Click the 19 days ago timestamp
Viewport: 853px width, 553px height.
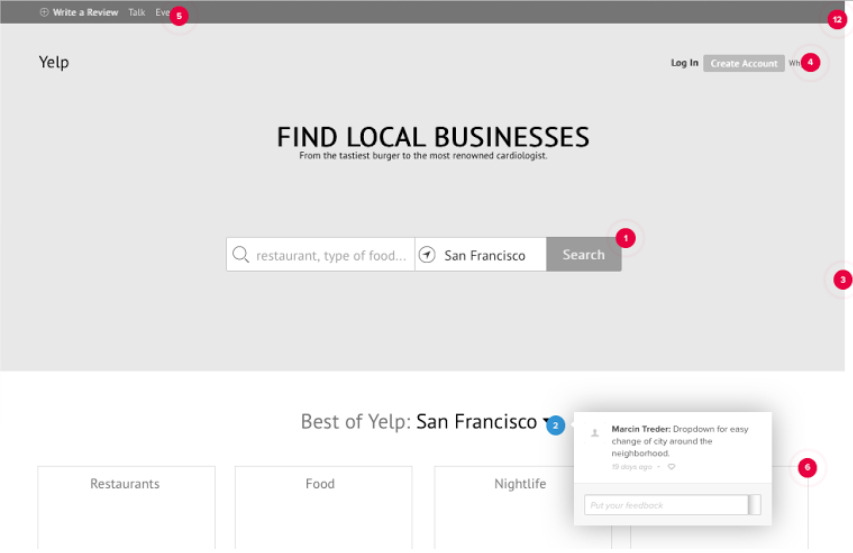coord(632,467)
